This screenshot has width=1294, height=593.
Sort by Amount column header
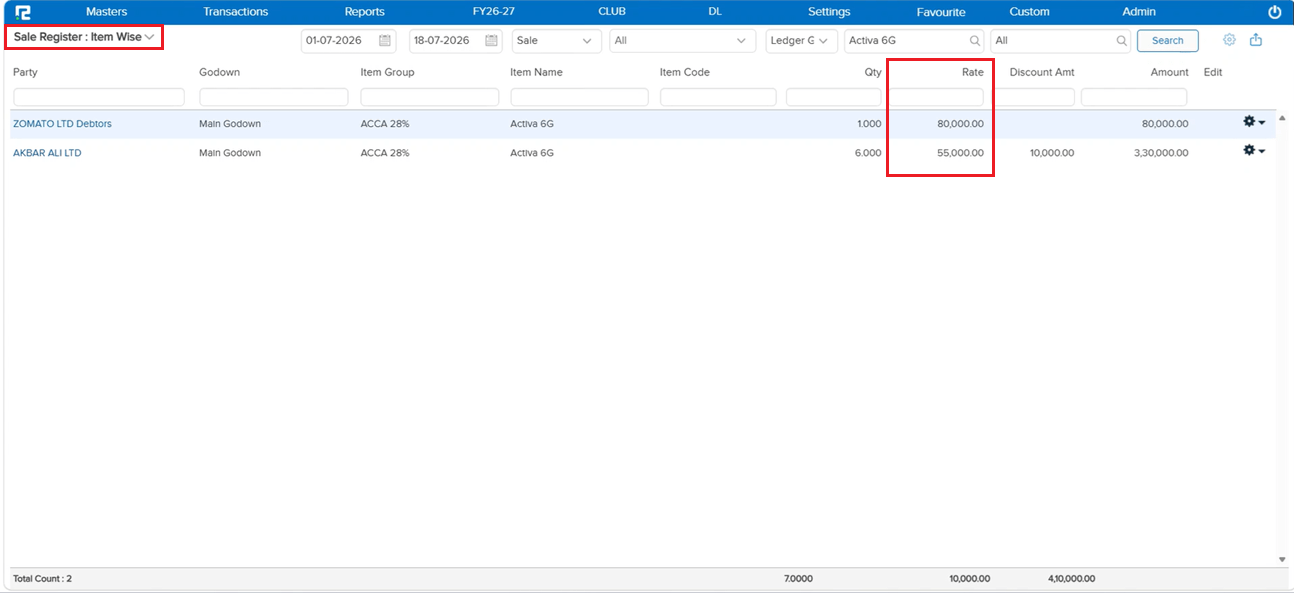coord(1169,72)
